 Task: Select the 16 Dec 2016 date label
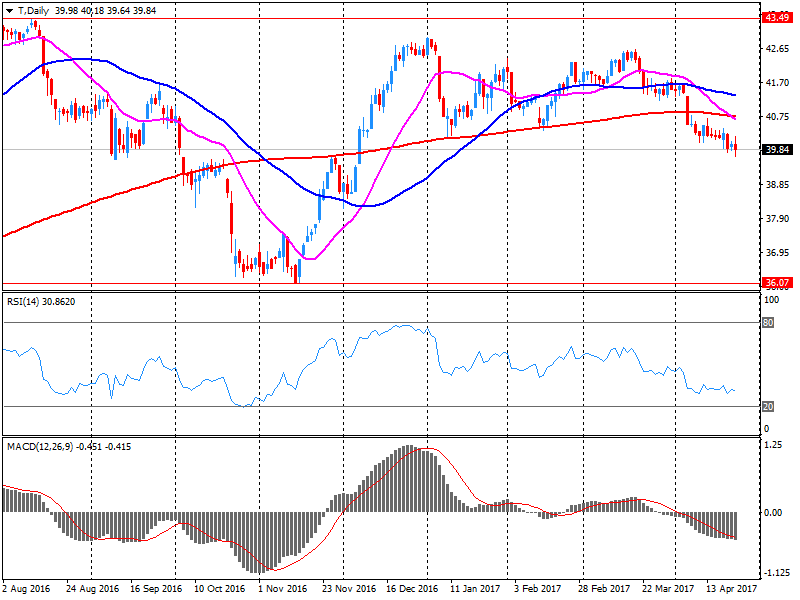[x=412, y=588]
